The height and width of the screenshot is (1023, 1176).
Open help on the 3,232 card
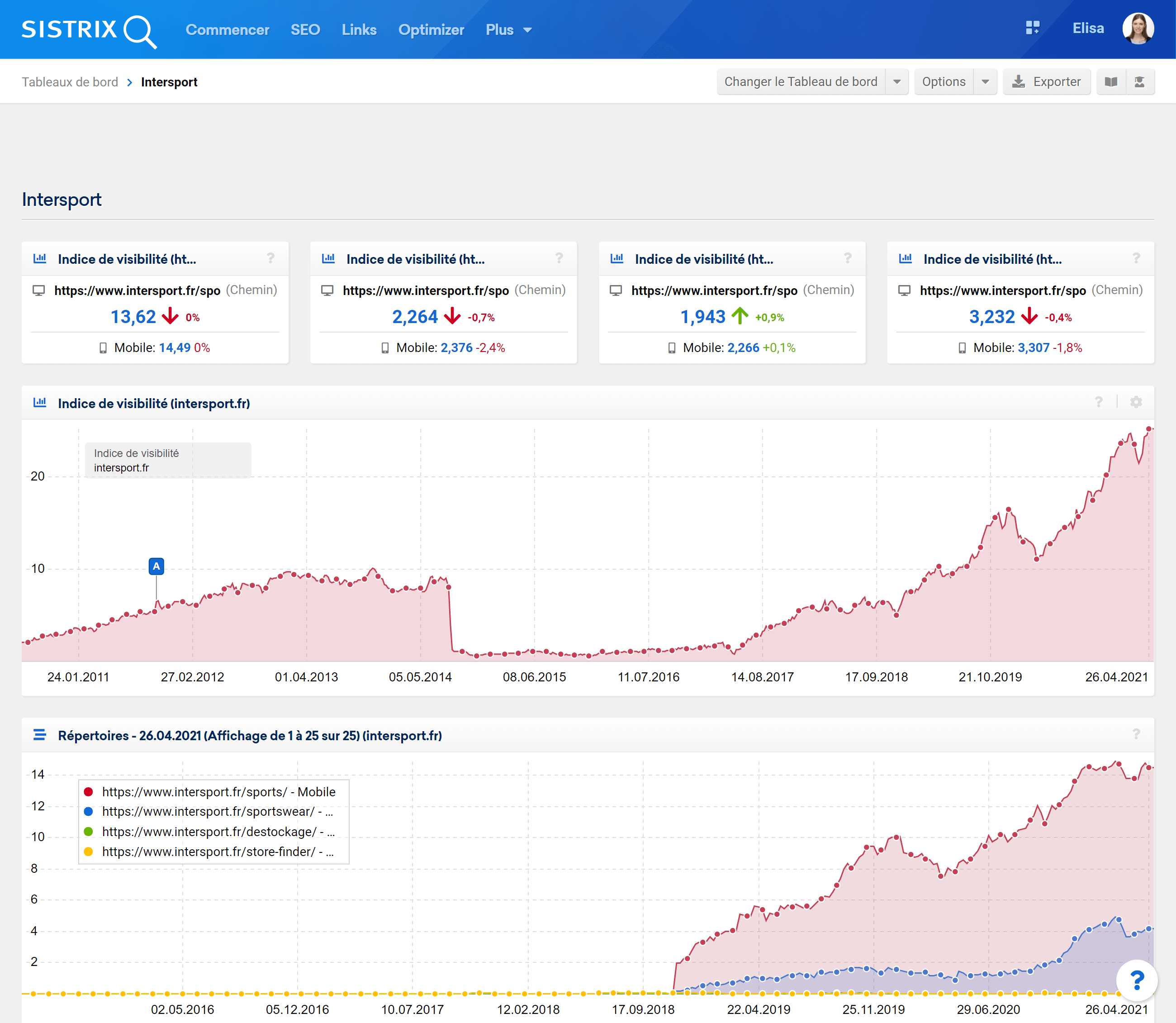[x=1137, y=259]
